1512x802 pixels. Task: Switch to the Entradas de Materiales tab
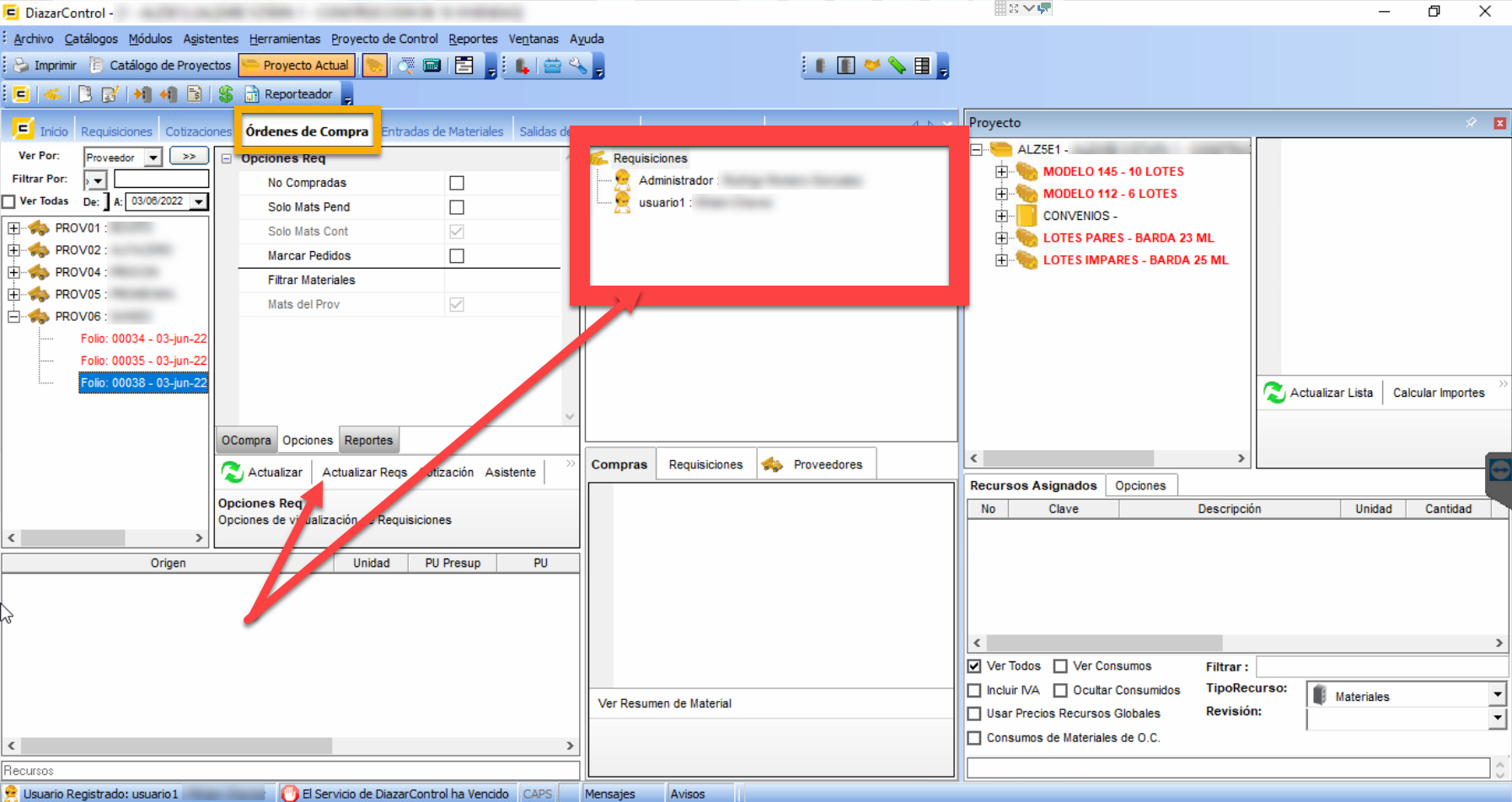tap(442, 131)
